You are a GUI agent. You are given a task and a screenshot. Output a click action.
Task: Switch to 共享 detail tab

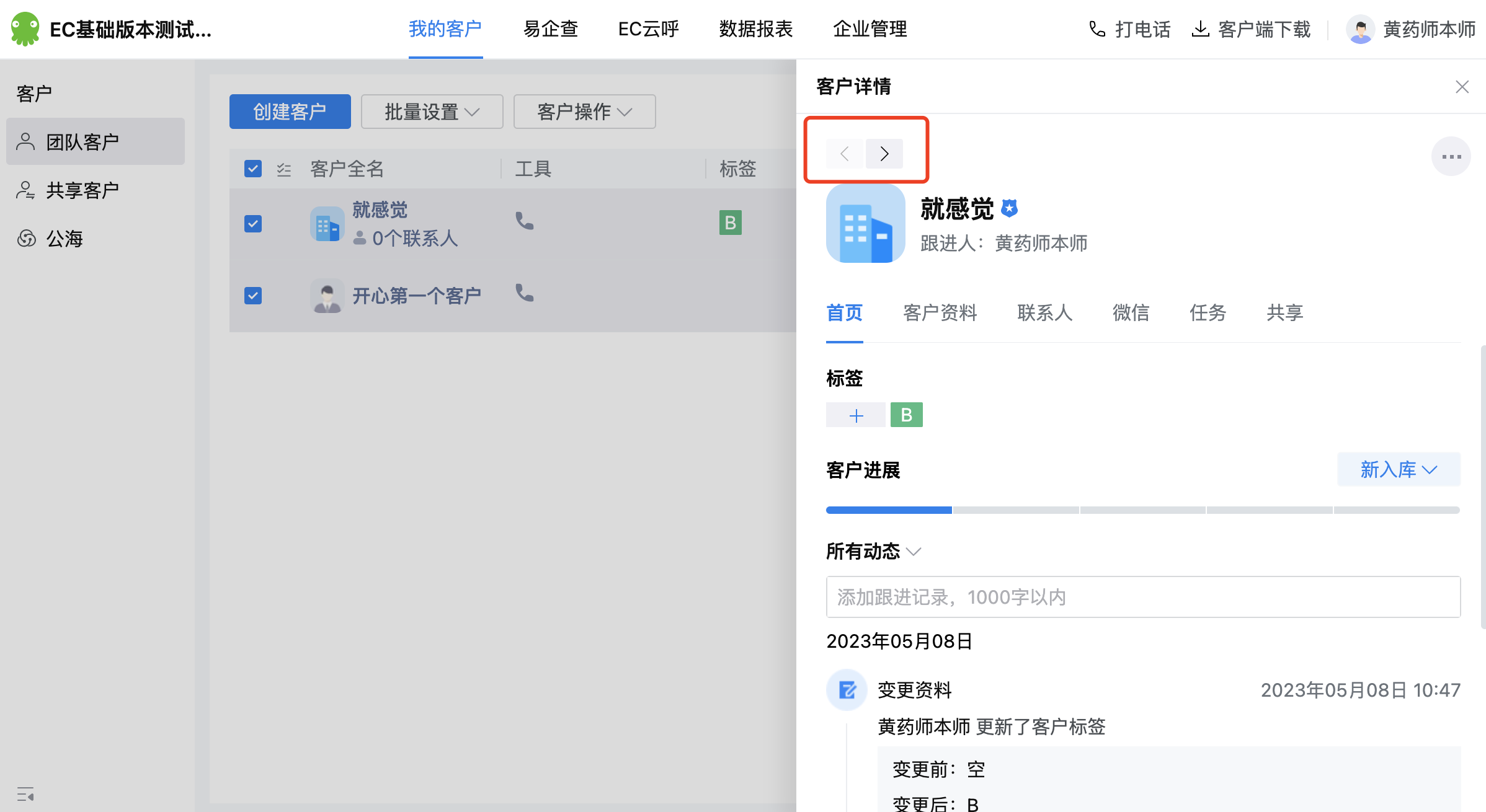click(x=1285, y=313)
